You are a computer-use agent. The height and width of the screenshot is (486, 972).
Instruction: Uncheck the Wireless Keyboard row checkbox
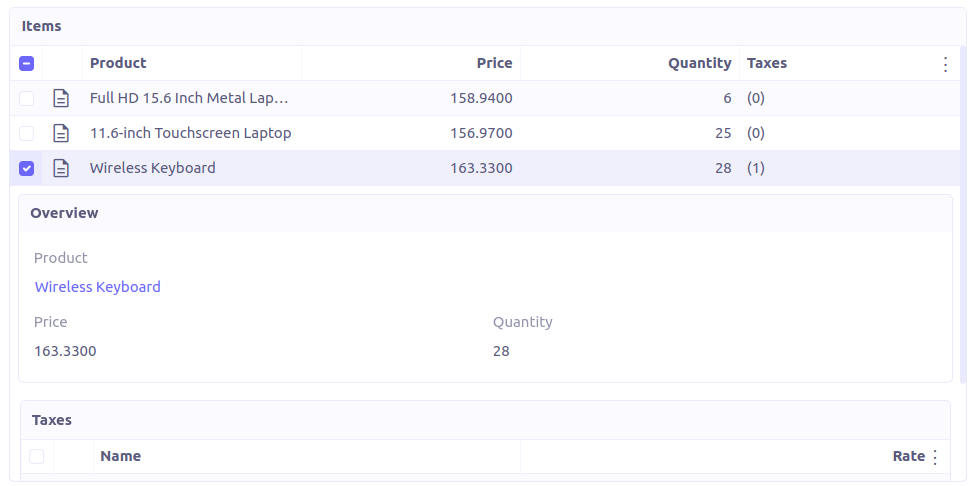click(27, 168)
